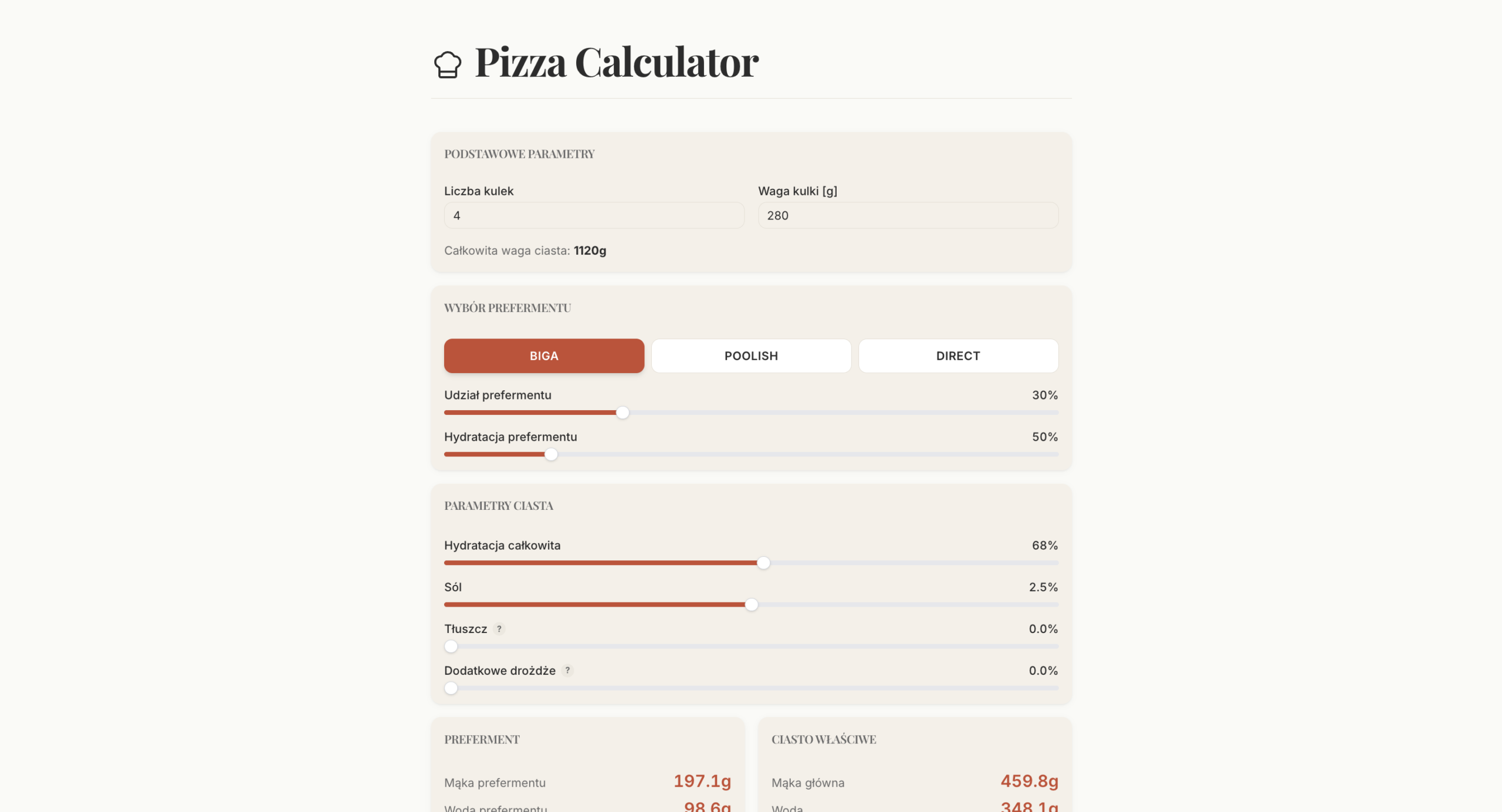This screenshot has width=1502, height=812.
Task: Click the Tłuszcz slider thumb
Action: coord(451,646)
